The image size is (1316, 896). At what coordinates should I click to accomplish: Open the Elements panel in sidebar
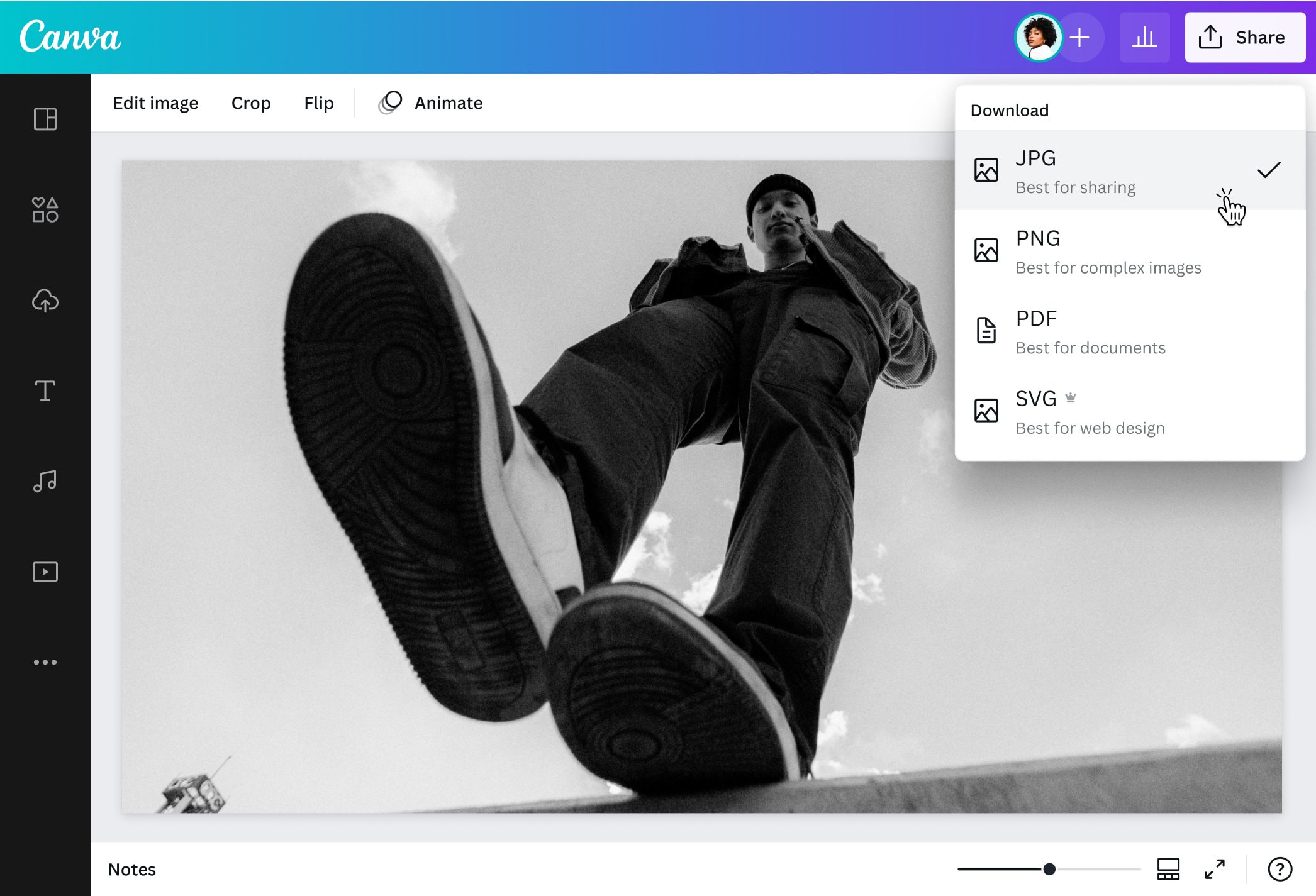[x=44, y=210]
